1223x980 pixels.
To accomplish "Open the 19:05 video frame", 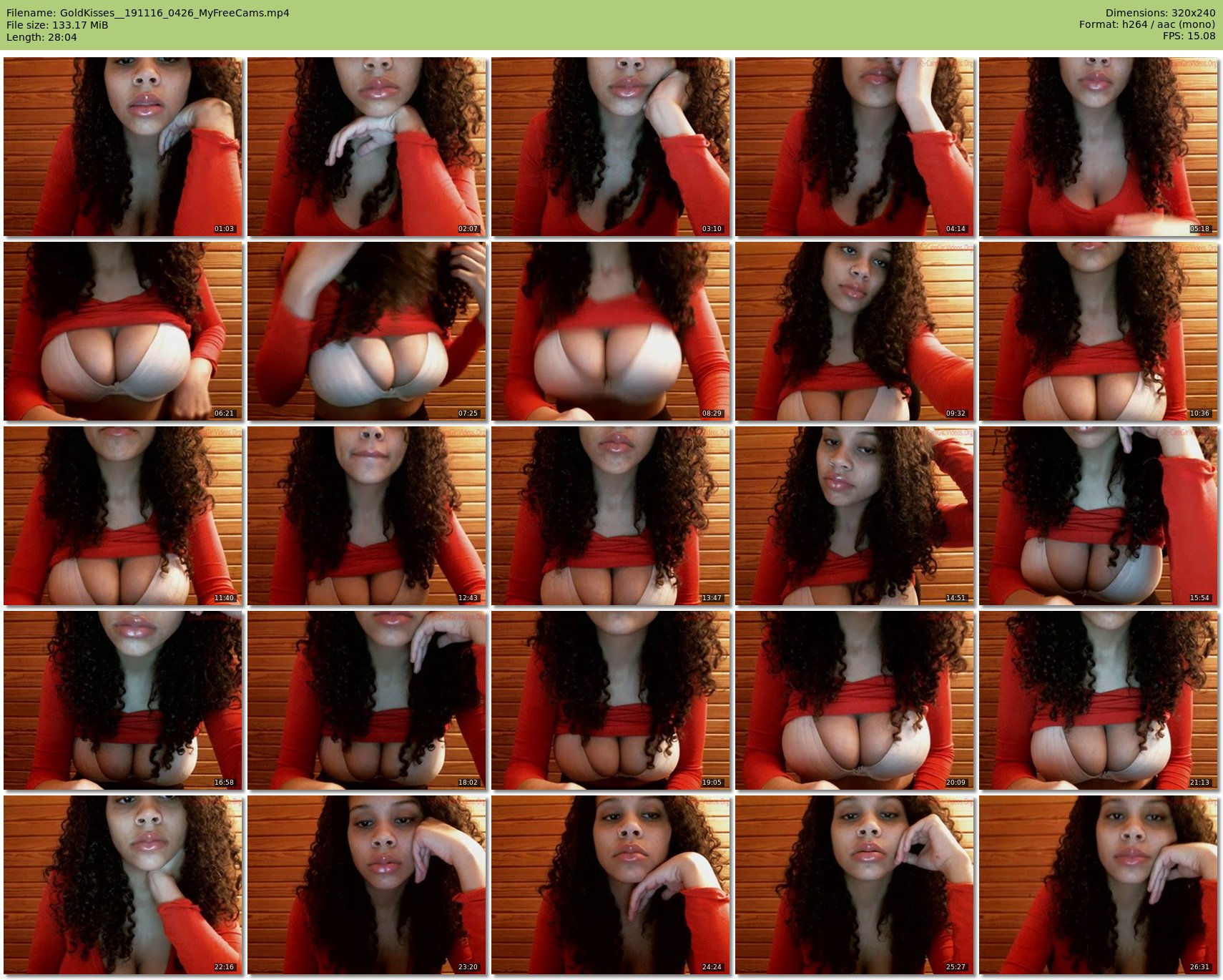I will 611,700.
